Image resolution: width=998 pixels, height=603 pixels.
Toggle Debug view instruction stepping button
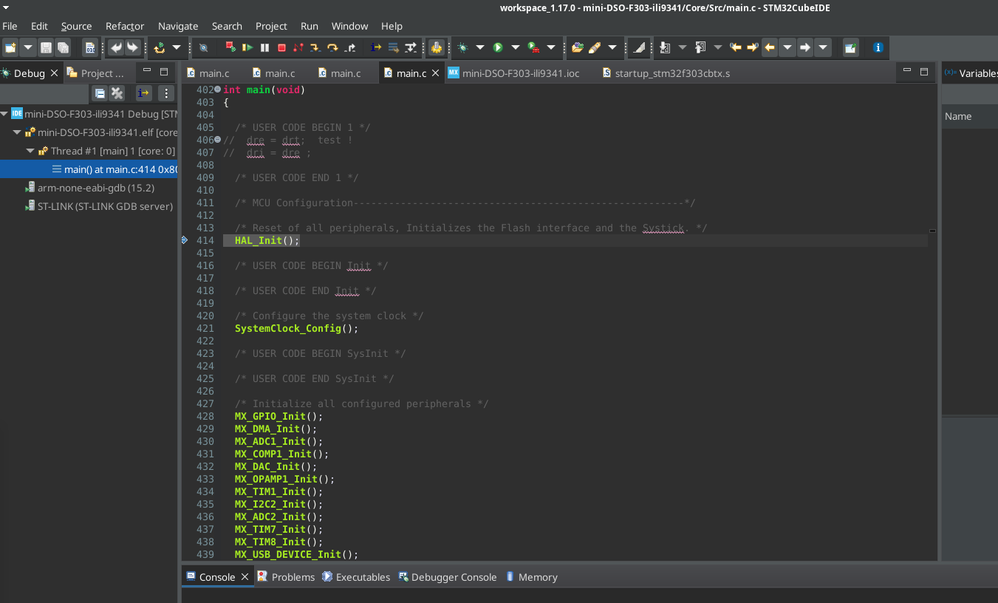tap(144, 94)
